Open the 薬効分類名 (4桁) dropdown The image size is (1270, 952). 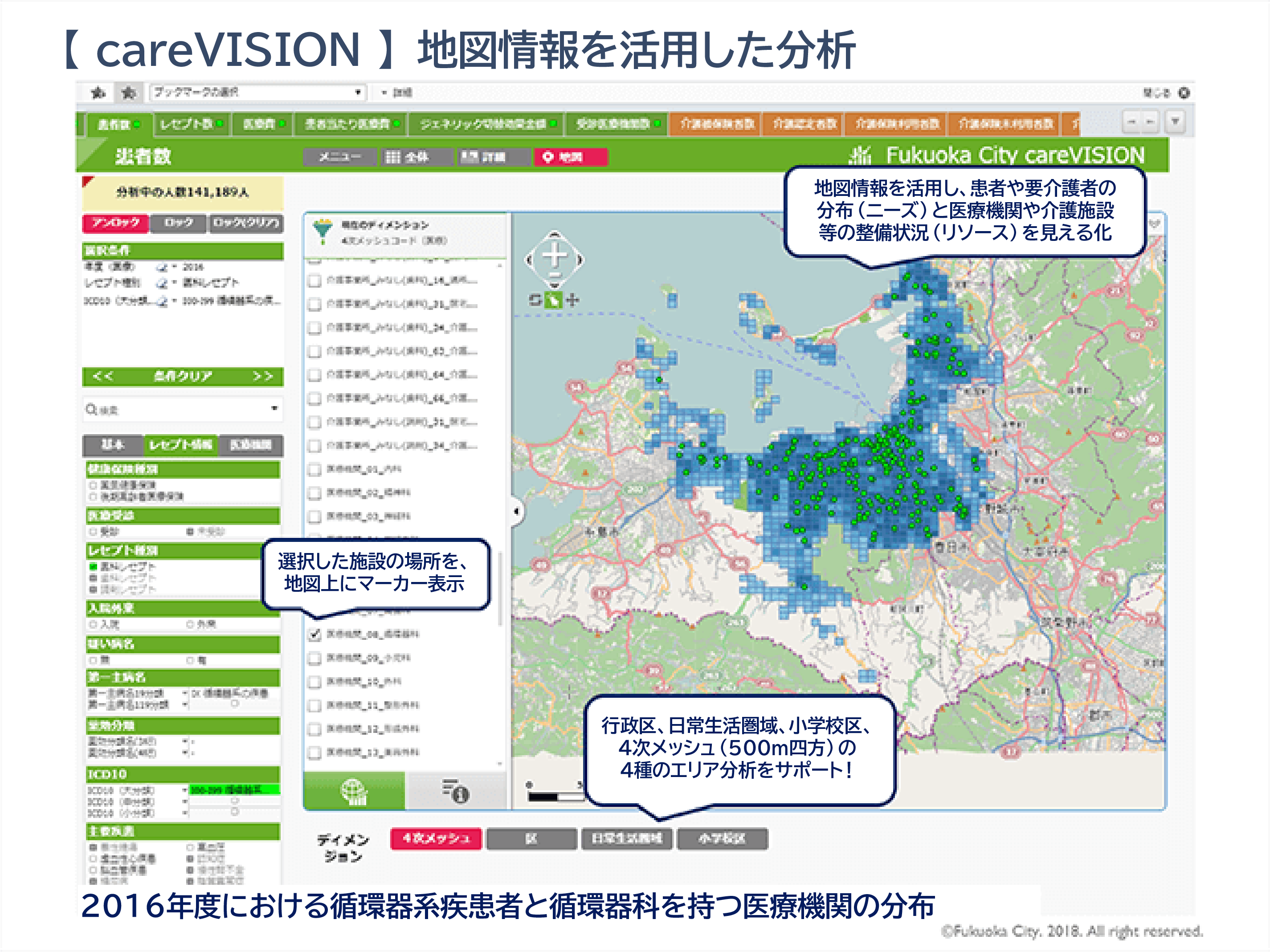point(185,753)
